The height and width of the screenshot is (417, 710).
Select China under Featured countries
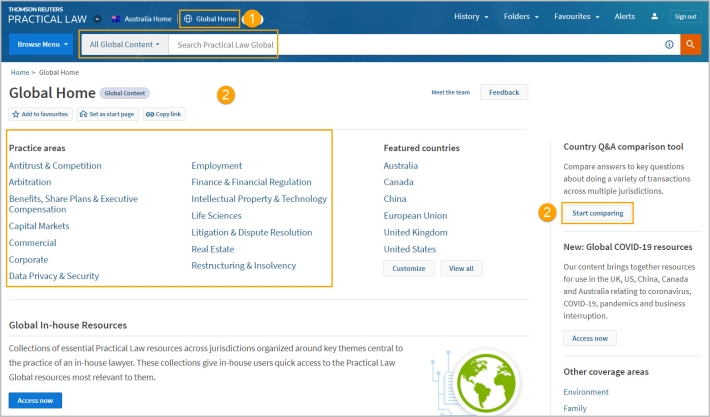coord(395,199)
